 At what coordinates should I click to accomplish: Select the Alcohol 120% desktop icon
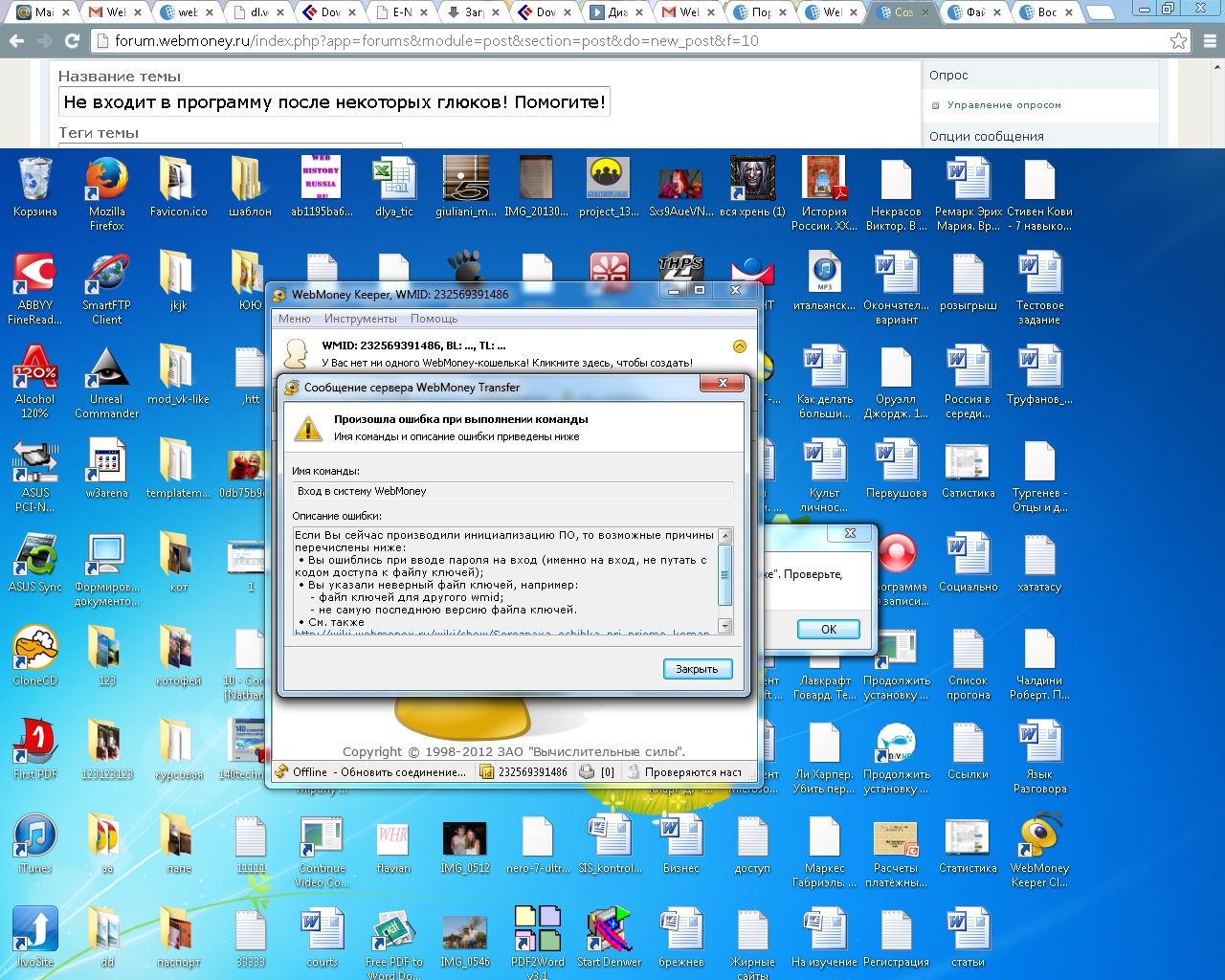point(35,381)
